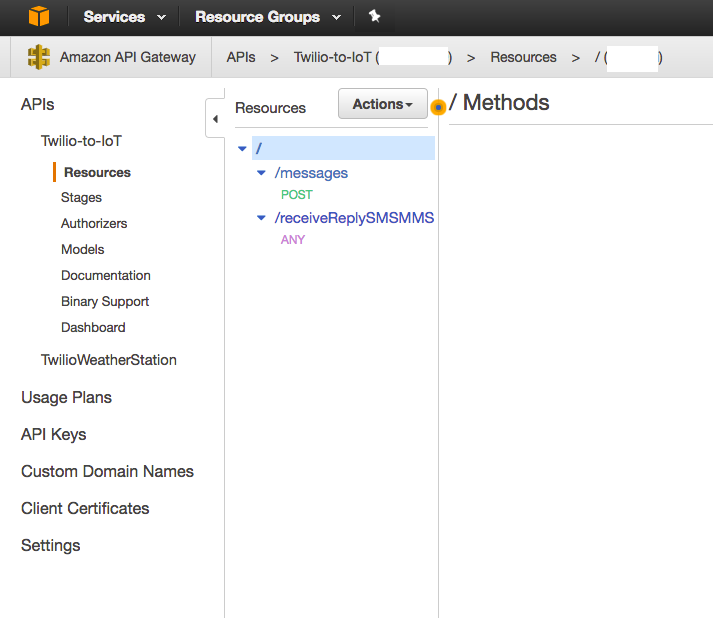This screenshot has width=713, height=618.
Task: Click the Amazon API Gateway service icon
Action: (x=39, y=57)
